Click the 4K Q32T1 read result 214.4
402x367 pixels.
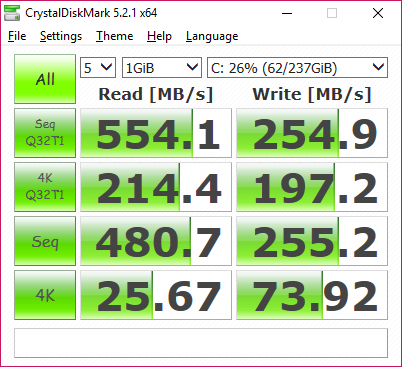(156, 187)
